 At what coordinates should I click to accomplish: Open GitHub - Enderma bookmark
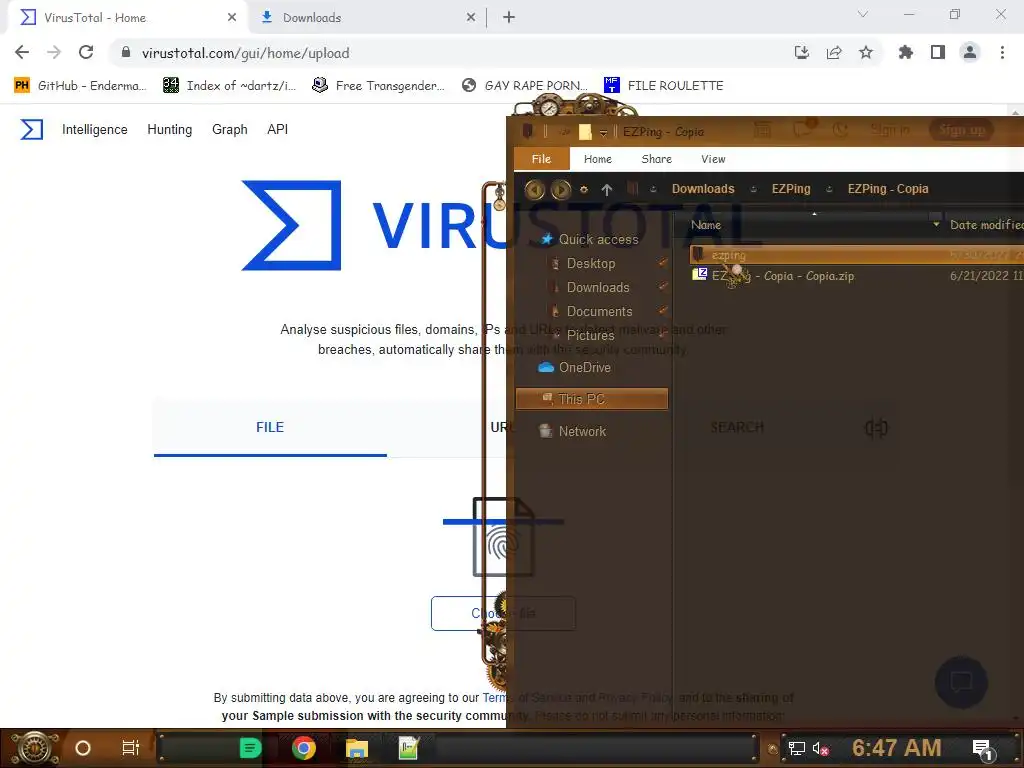80,86
